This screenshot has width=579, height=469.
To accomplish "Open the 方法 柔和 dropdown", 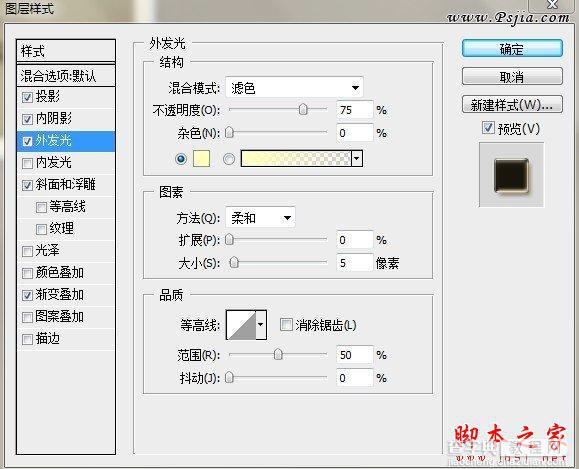I will [x=260, y=218].
